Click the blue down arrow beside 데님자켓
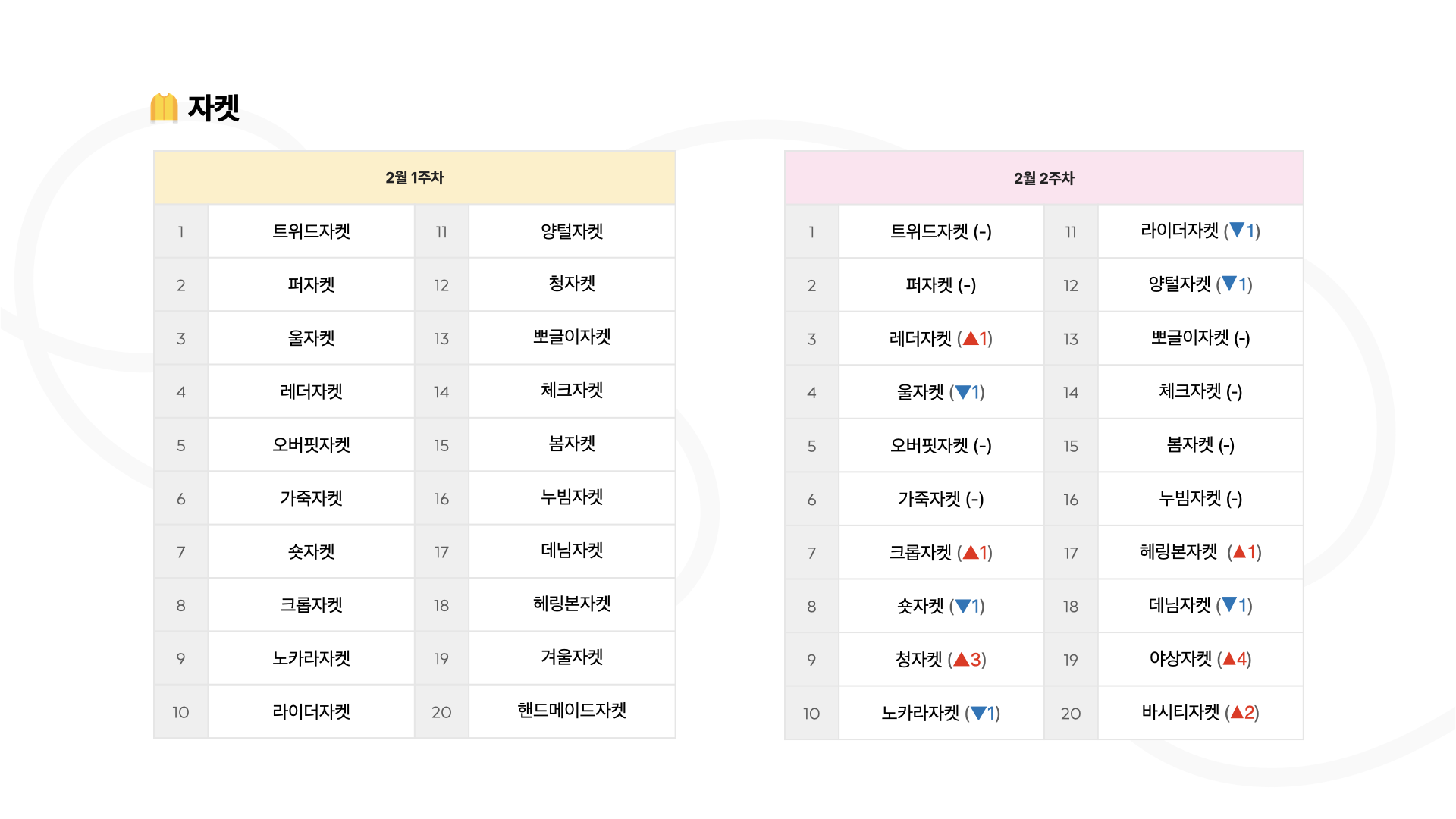This screenshot has width=1456, height=819. point(1229,604)
